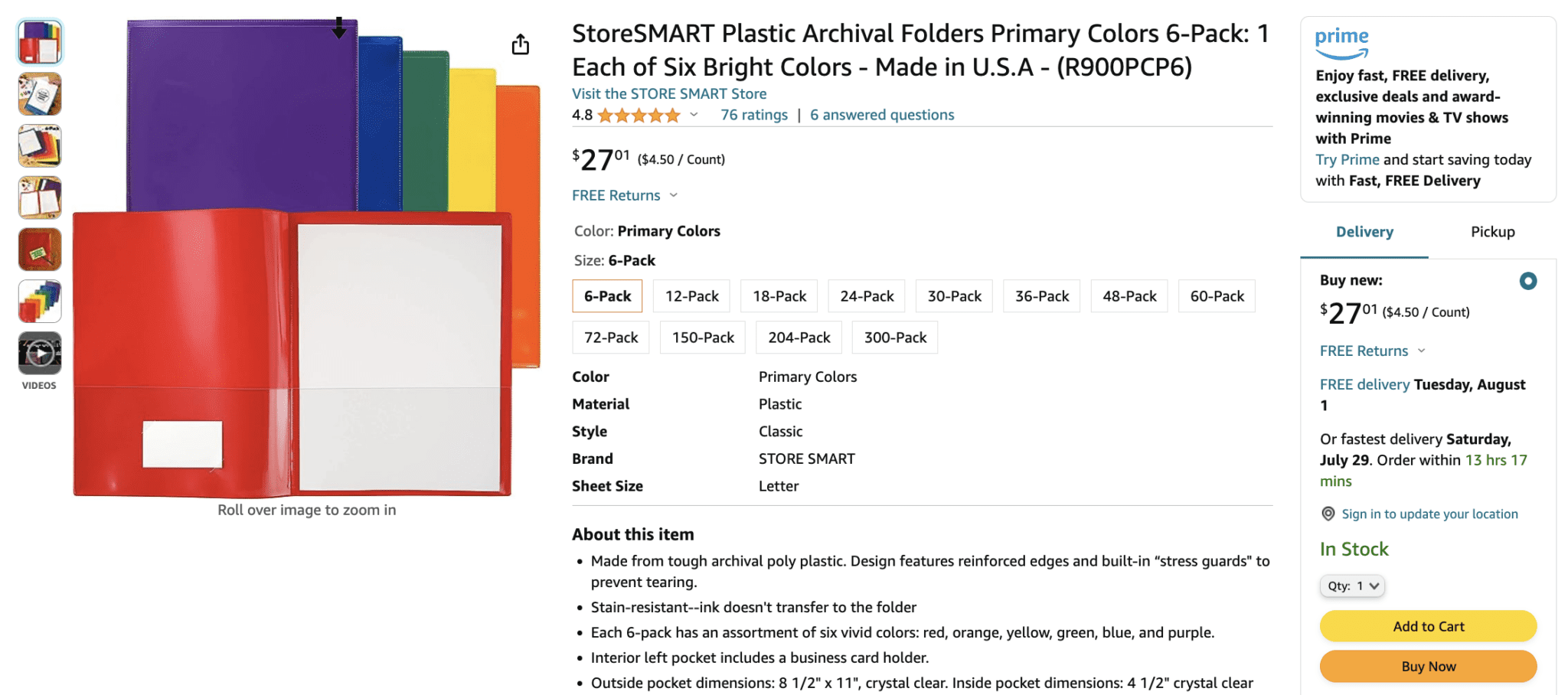Open the quantity dropdown
This screenshot has width=1568, height=695.
pos(1352,586)
